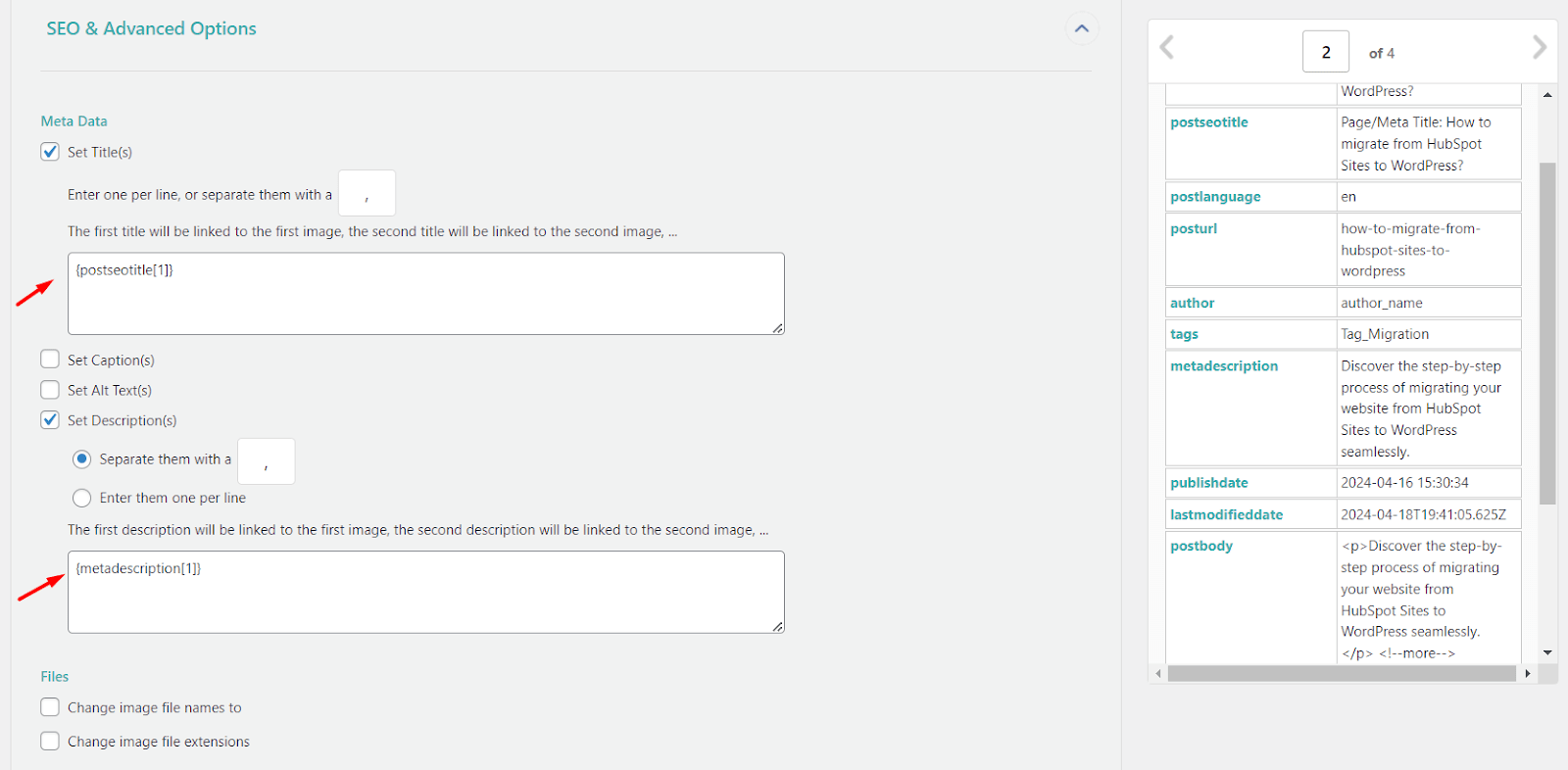1568x770 pixels.
Task: Enable the Set Caption(s) checkbox
Action: [50, 360]
